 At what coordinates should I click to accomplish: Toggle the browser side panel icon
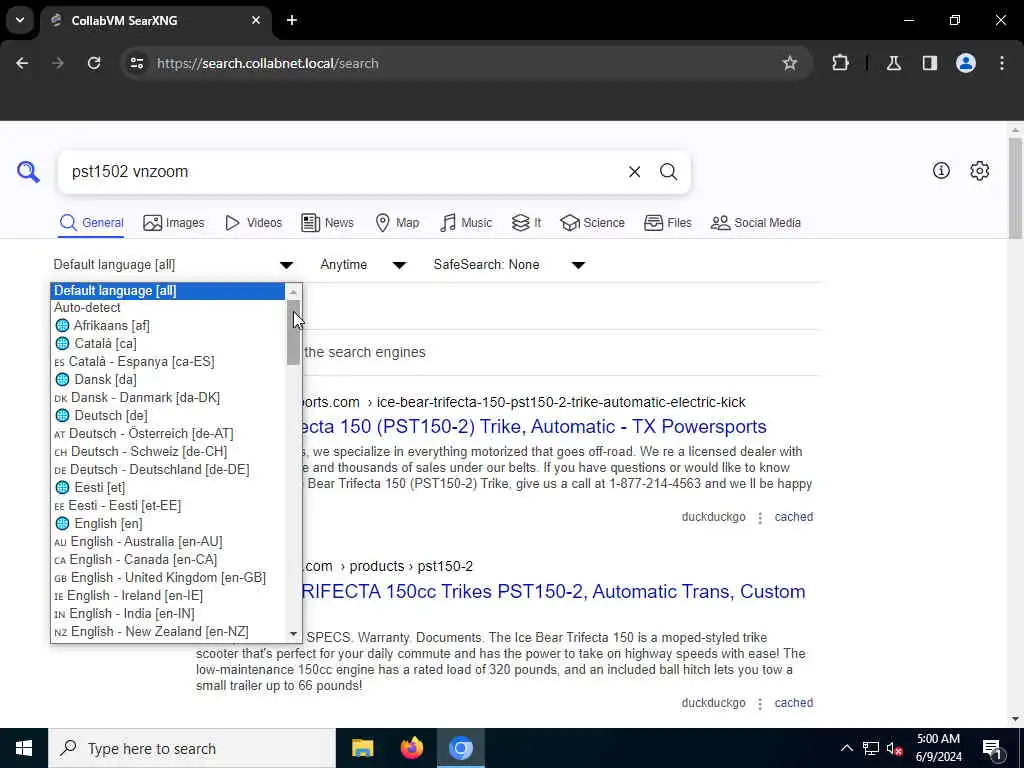(x=929, y=63)
